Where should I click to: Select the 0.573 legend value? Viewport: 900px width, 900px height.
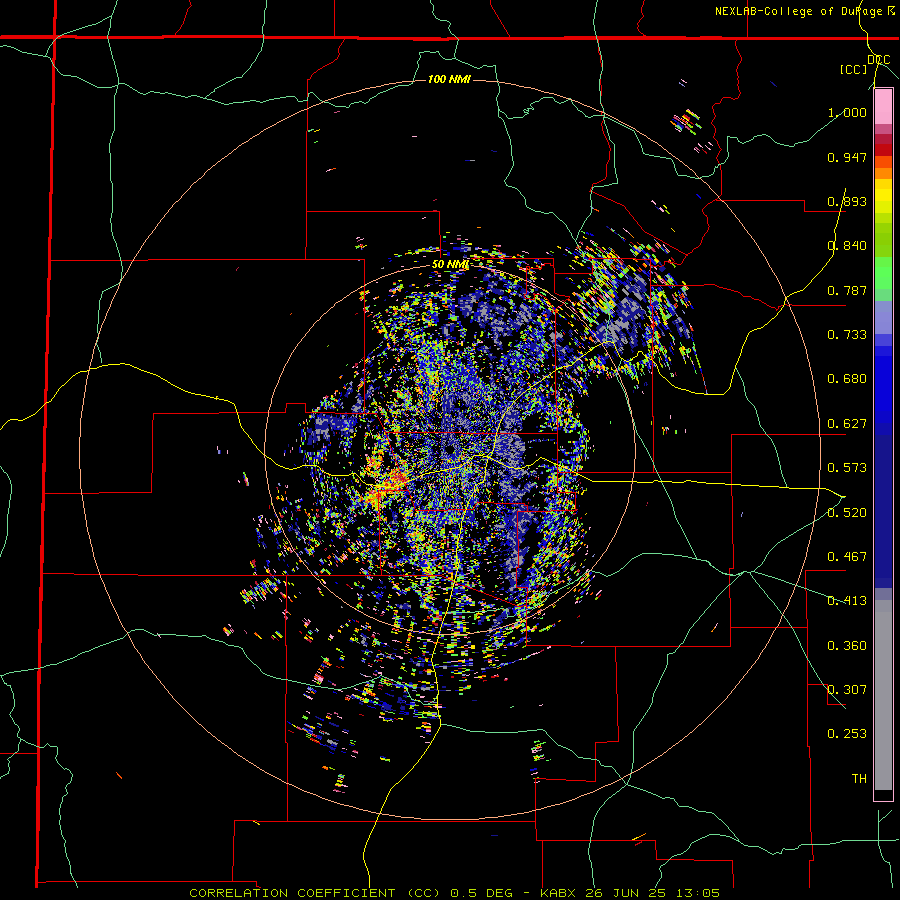click(x=847, y=468)
